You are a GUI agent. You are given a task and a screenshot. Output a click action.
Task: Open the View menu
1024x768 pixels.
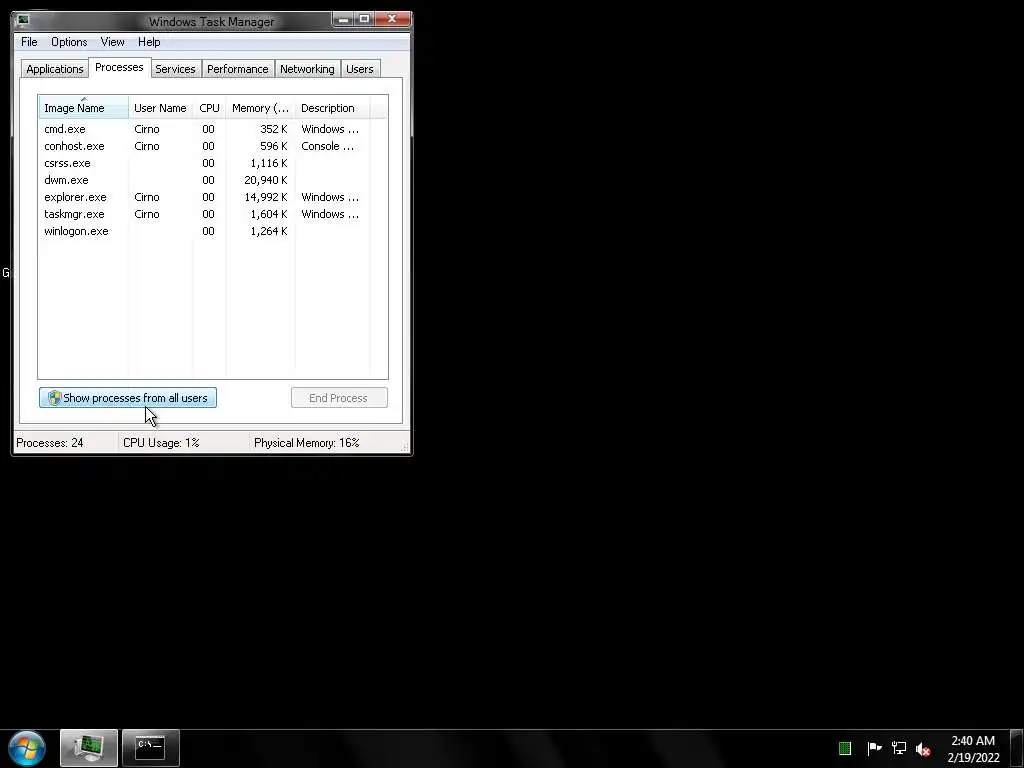pos(112,42)
